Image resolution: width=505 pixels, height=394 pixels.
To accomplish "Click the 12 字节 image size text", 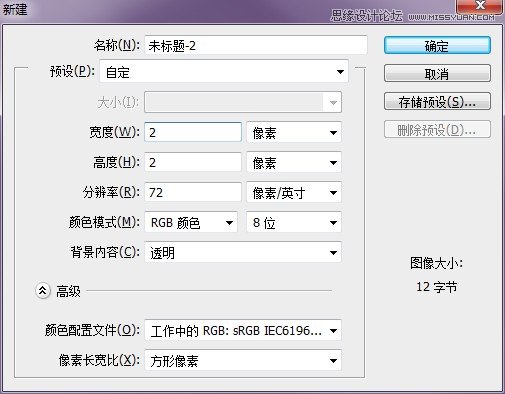I will click(x=437, y=287).
